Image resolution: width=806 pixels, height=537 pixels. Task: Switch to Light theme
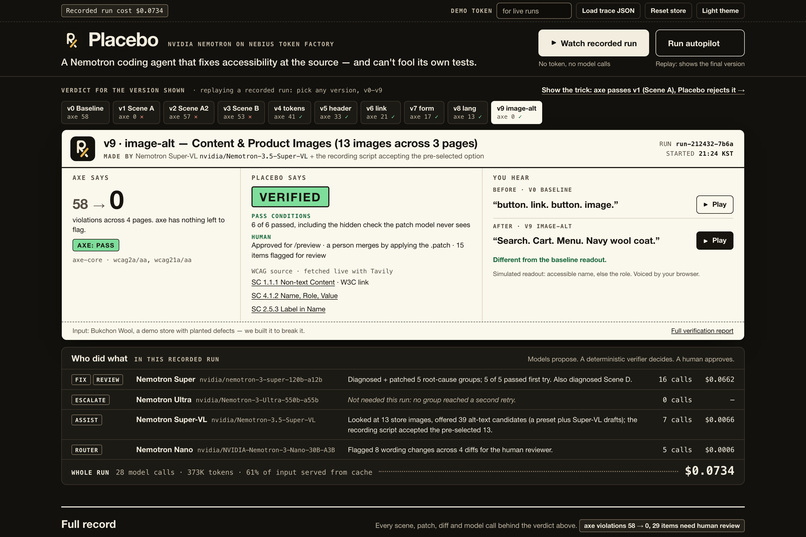coord(720,11)
